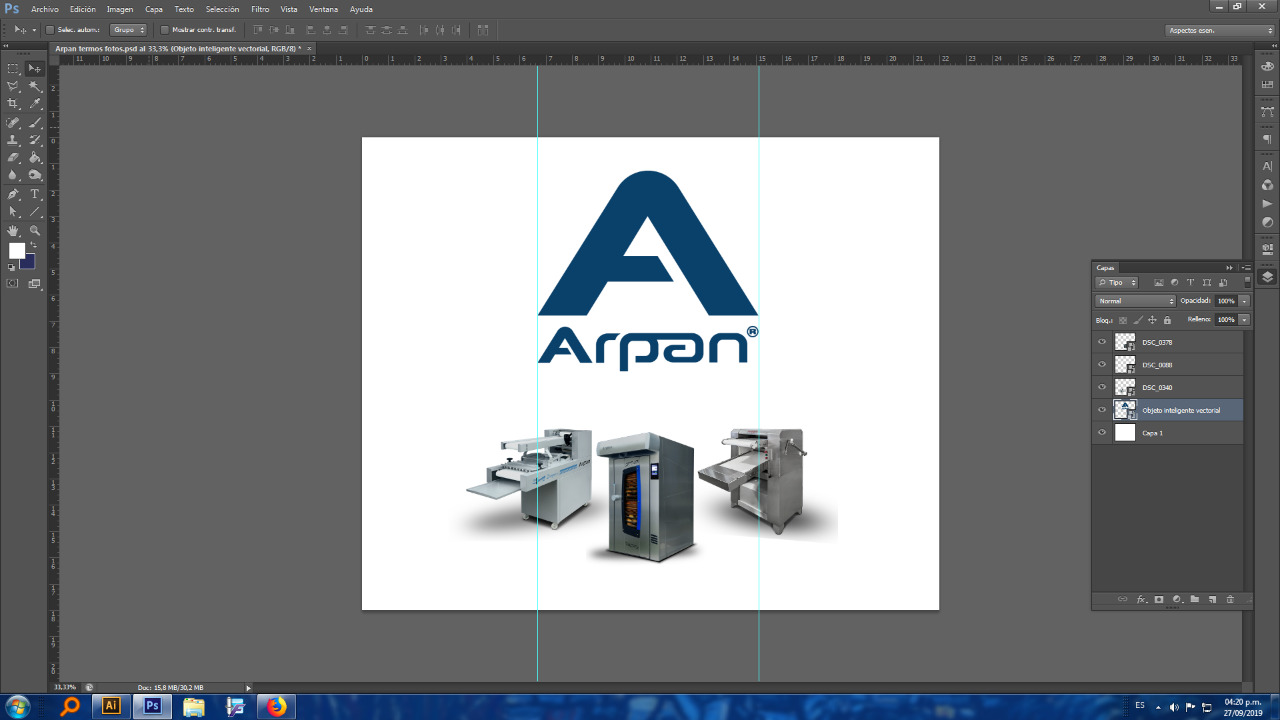The image size is (1280, 720).
Task: Open the Normal blend mode dropdown
Action: pyautogui.click(x=1136, y=301)
